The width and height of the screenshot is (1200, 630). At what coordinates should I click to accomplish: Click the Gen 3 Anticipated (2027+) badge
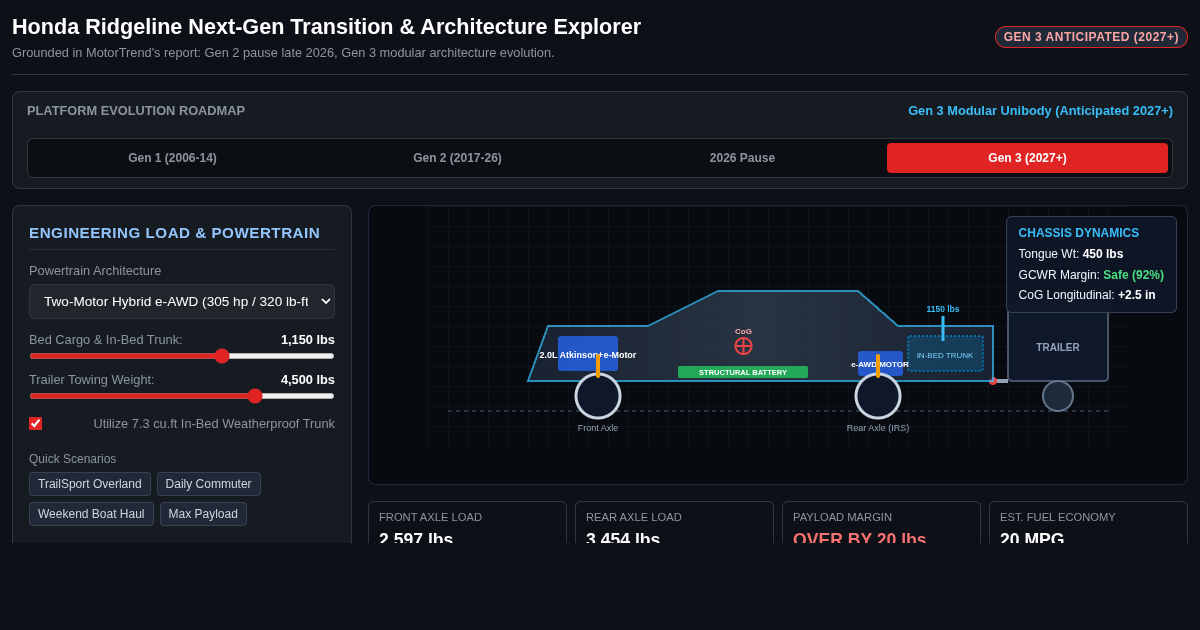(x=1091, y=37)
